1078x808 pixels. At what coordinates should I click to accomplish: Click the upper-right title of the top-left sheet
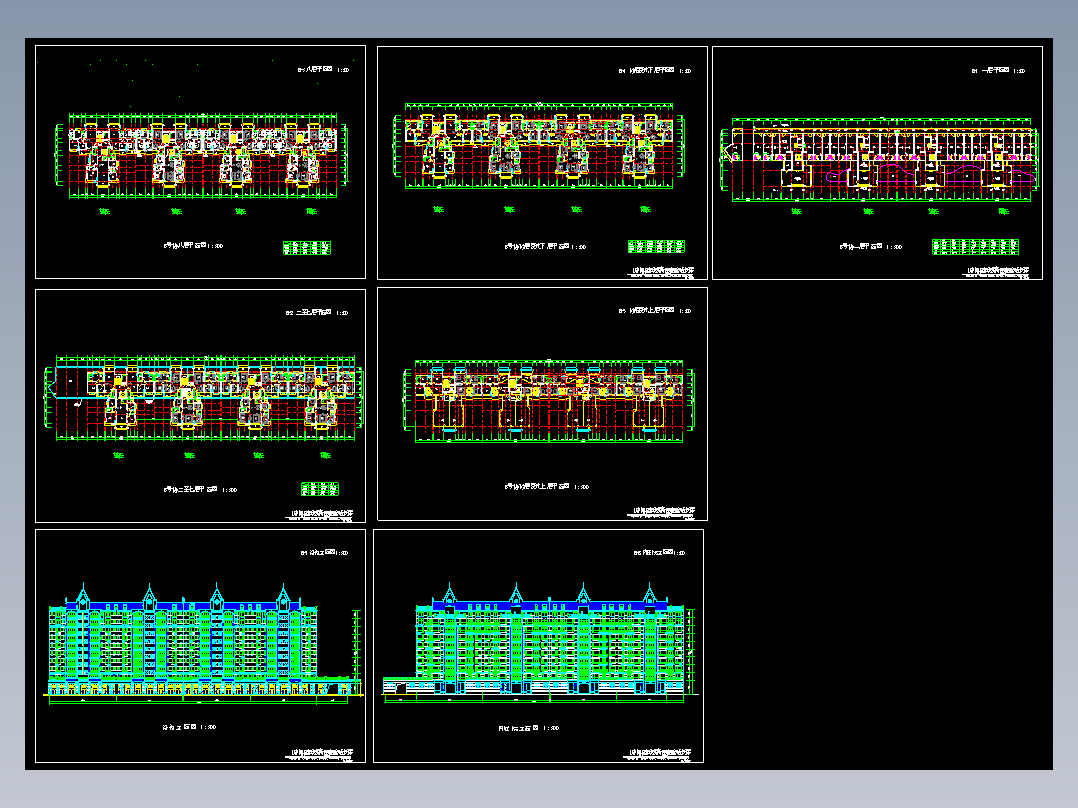[x=323, y=69]
